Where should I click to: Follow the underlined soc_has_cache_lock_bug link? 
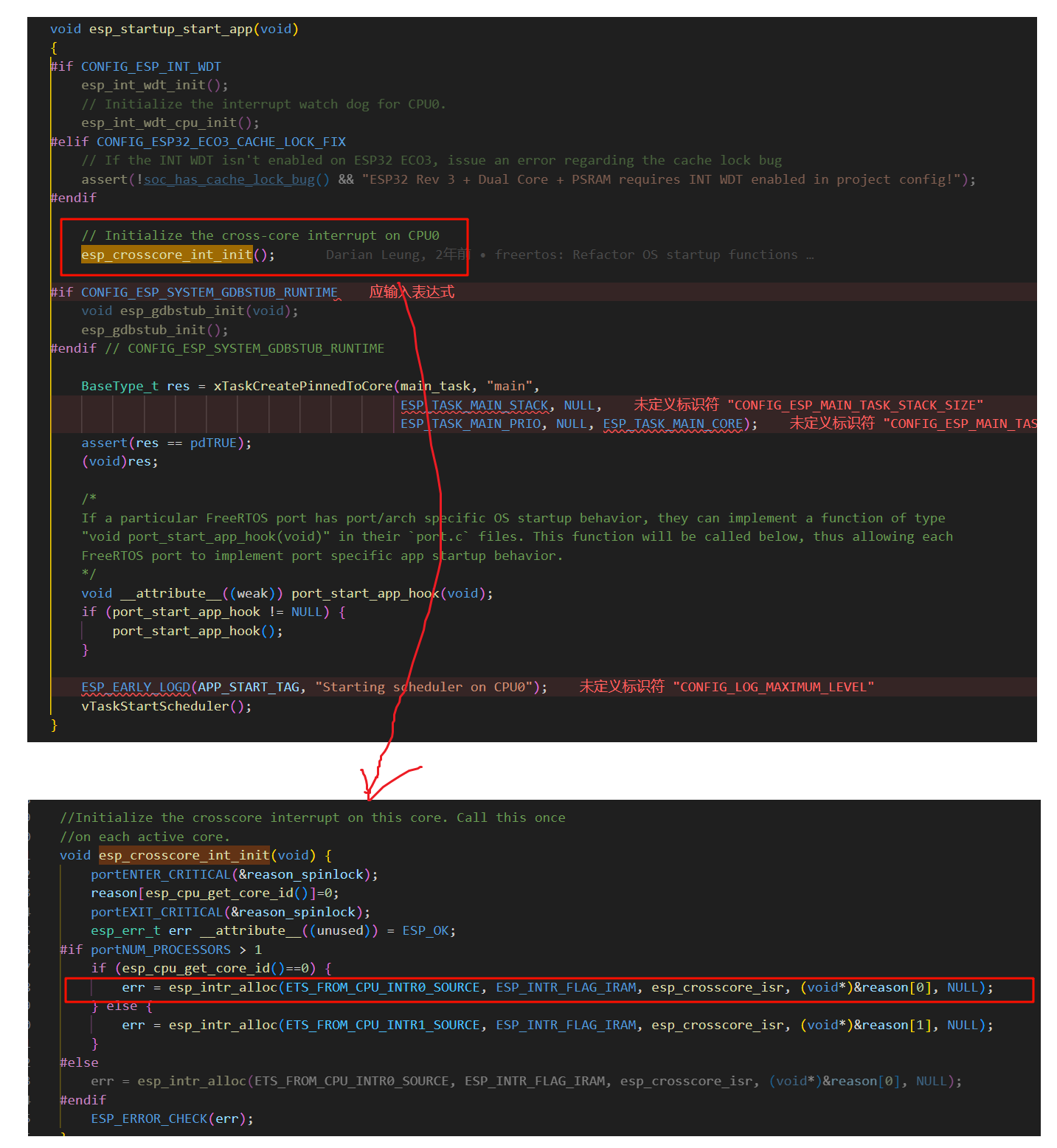[x=229, y=180]
